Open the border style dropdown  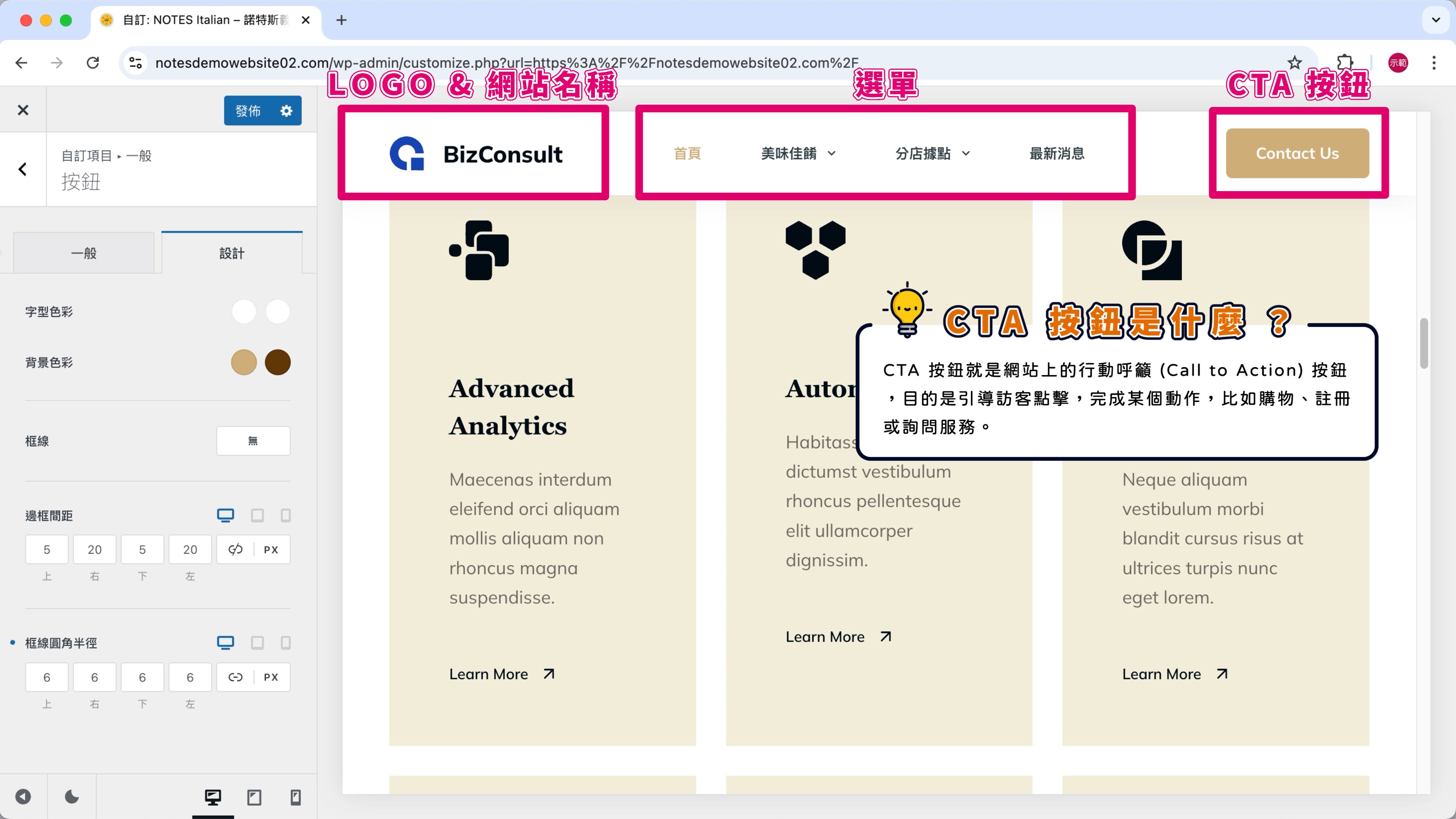coord(253,441)
